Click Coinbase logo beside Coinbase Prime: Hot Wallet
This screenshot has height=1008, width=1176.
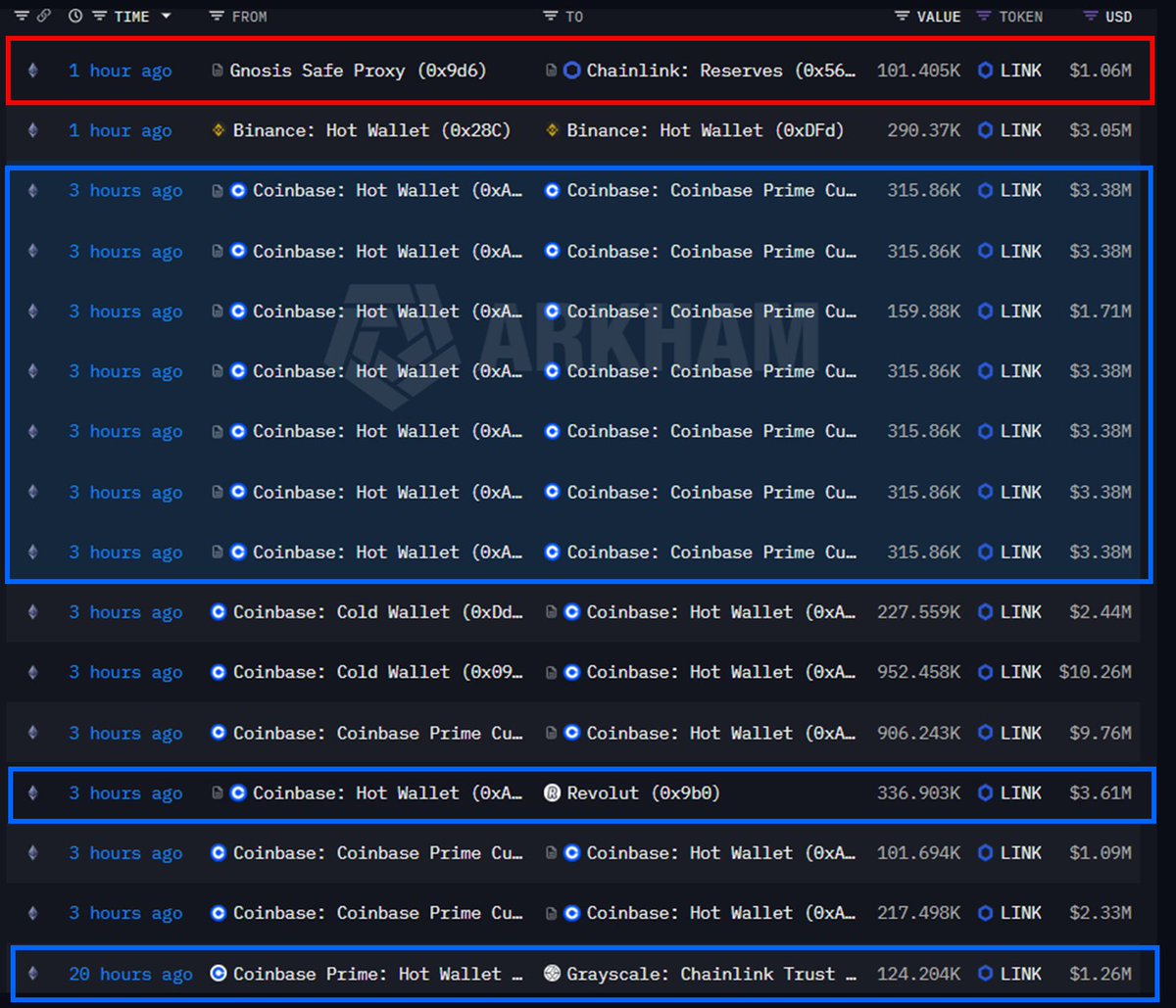click(x=219, y=974)
